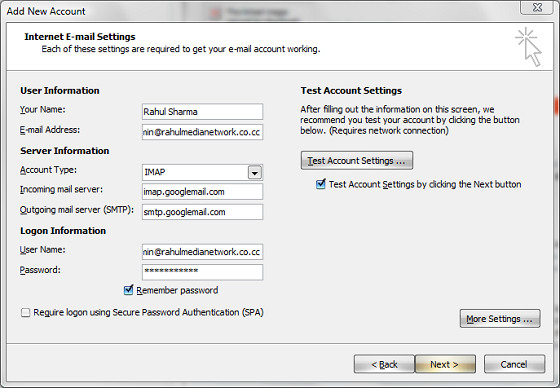
Task: Click the Test Account Settings button
Action: coord(357,161)
